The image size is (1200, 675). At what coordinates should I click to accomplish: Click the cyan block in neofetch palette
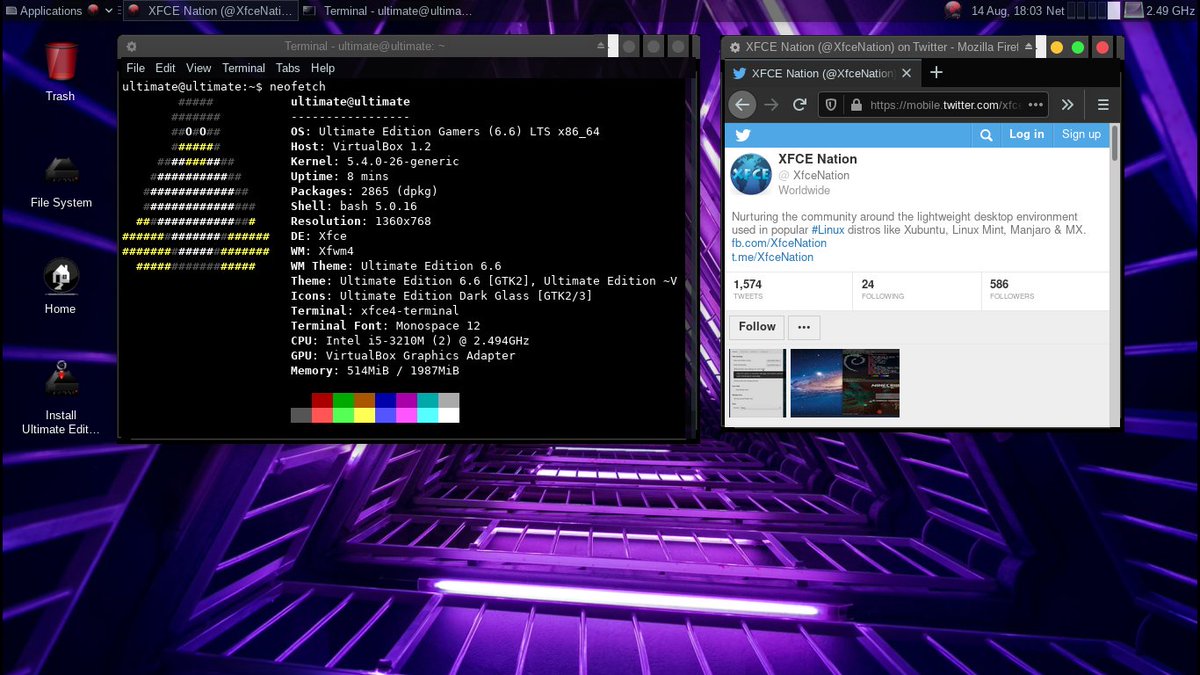tap(427, 415)
